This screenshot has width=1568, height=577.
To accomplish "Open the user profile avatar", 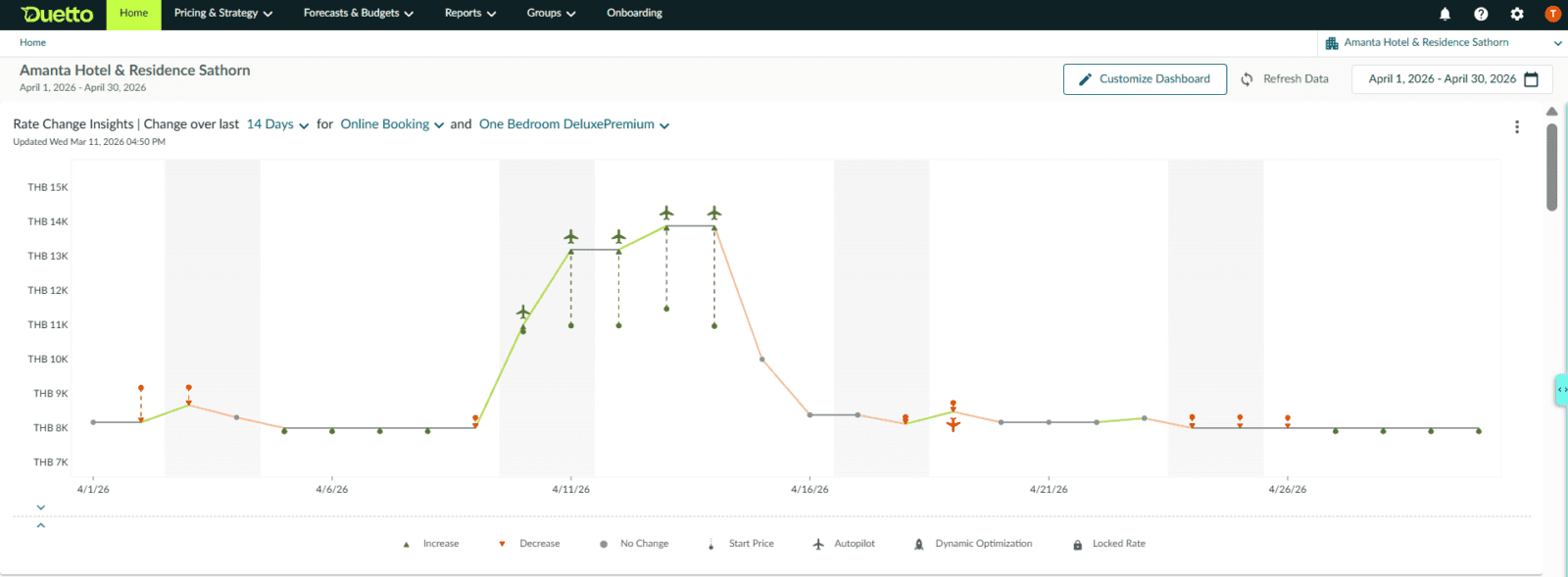I will click(1552, 14).
